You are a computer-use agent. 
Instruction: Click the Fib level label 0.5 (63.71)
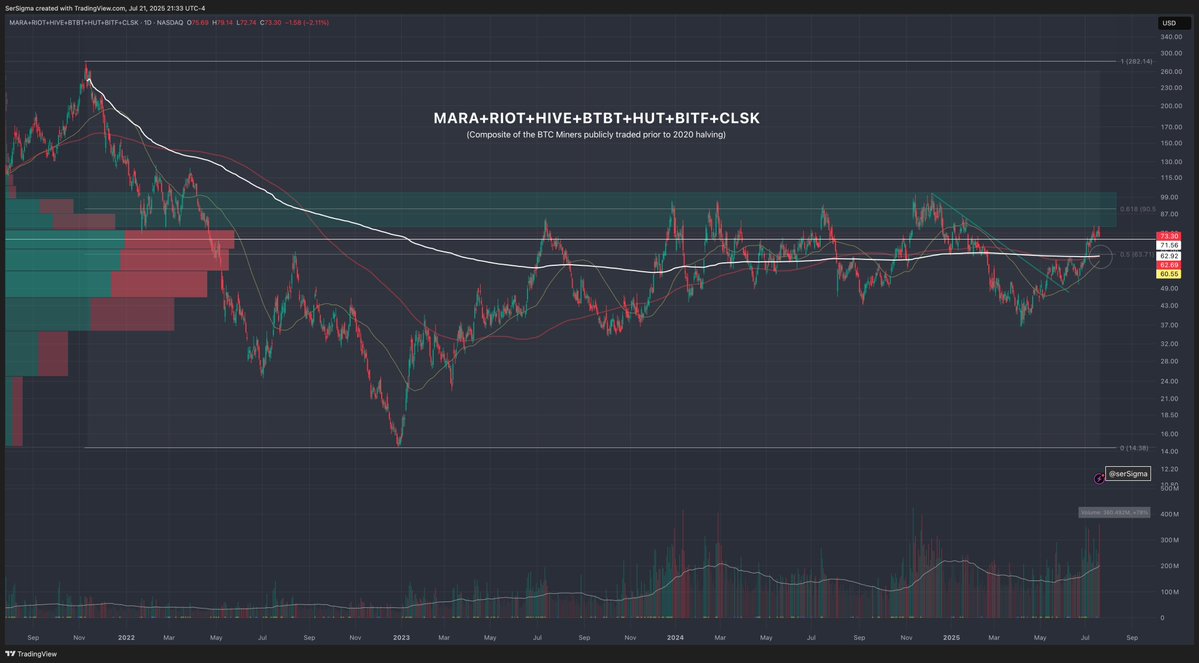coord(1136,254)
